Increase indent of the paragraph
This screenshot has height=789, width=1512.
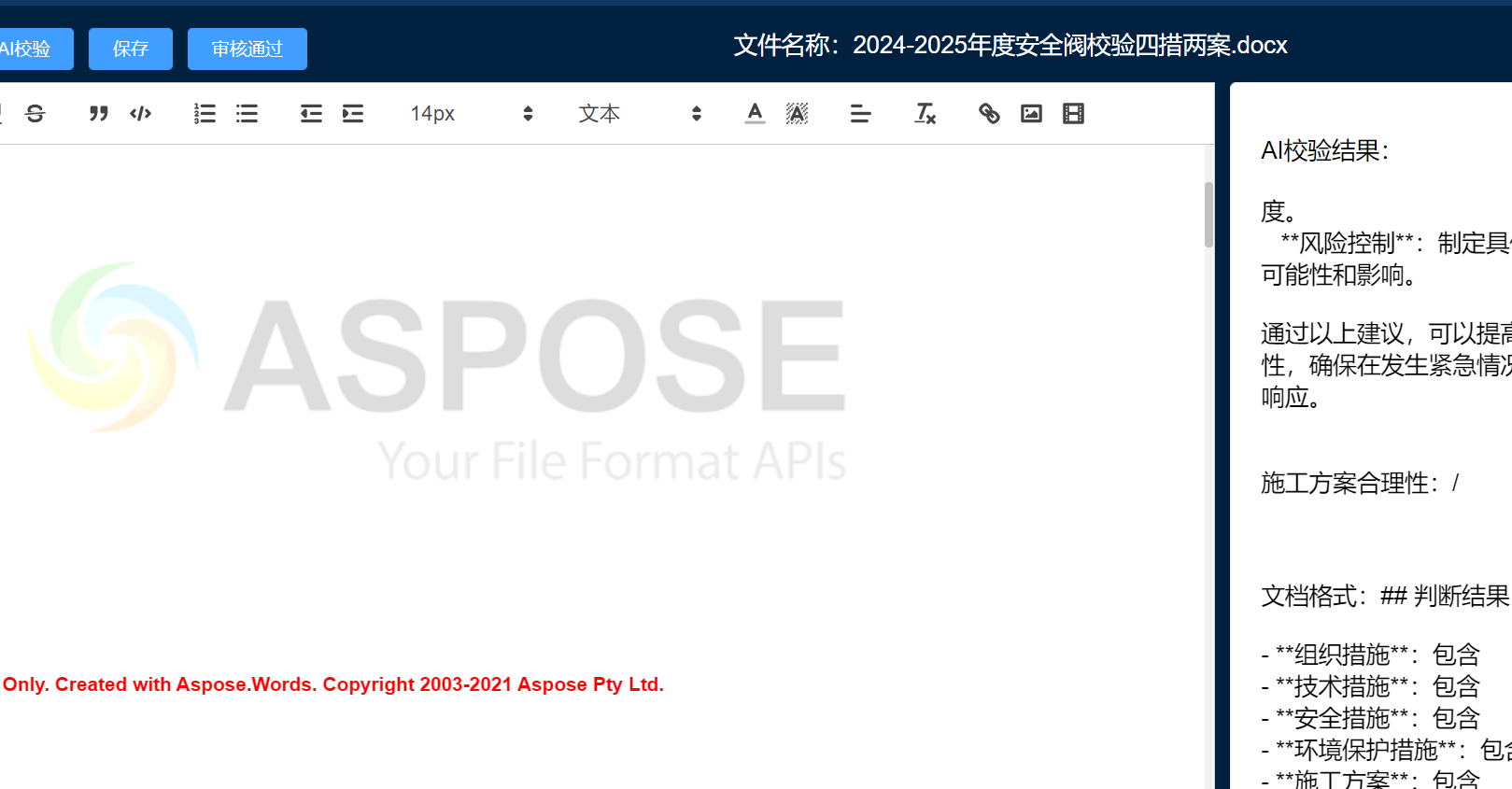(x=353, y=114)
